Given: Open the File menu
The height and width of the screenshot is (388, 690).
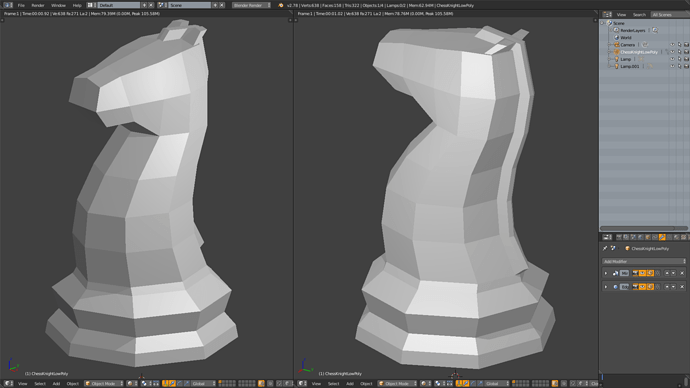Looking at the screenshot, I should pos(21,5).
